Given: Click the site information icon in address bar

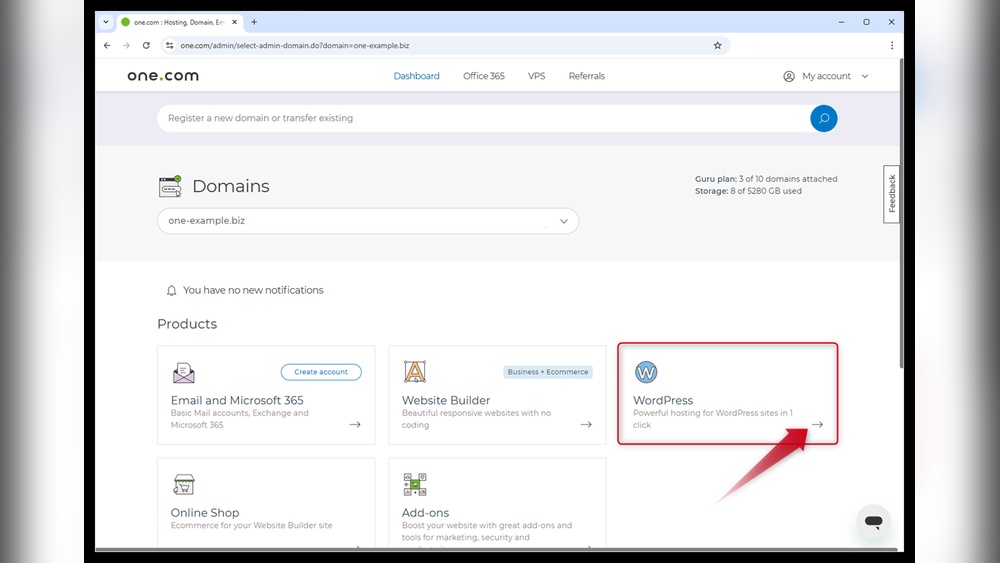Looking at the screenshot, I should pyautogui.click(x=169, y=45).
